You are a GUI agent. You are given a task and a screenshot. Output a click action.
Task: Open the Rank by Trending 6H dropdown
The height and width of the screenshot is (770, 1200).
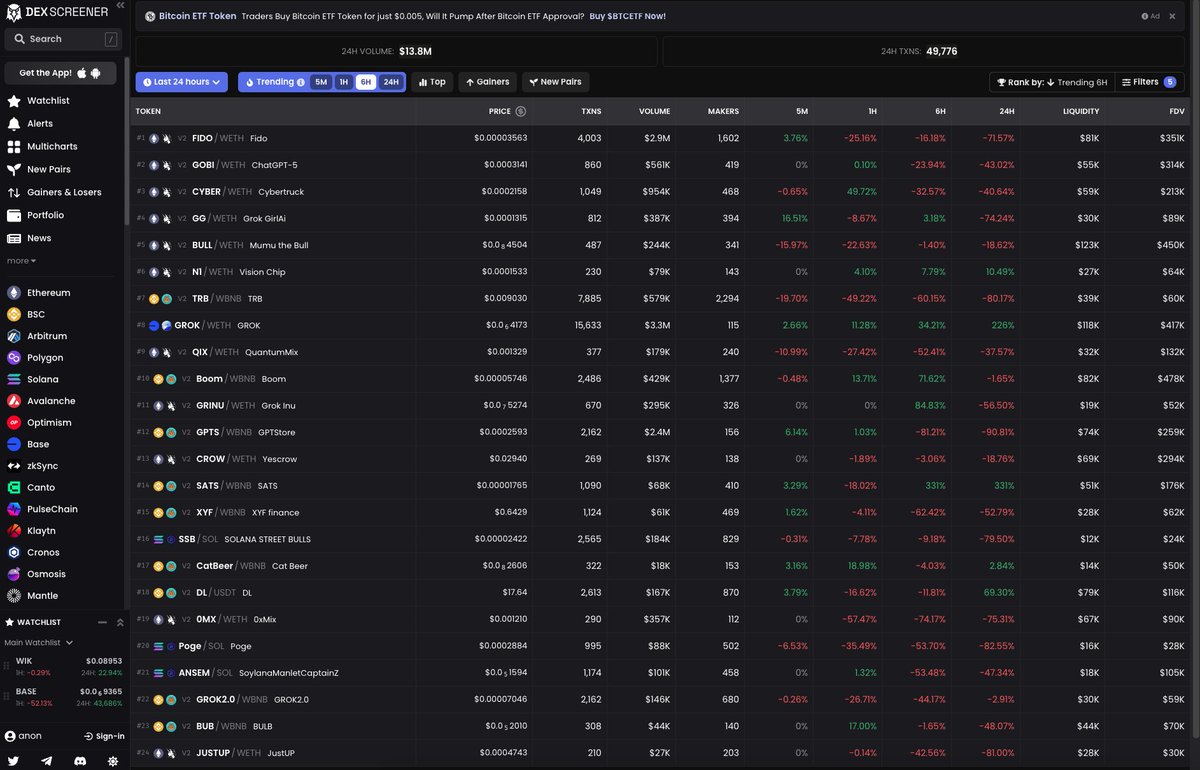point(1052,82)
